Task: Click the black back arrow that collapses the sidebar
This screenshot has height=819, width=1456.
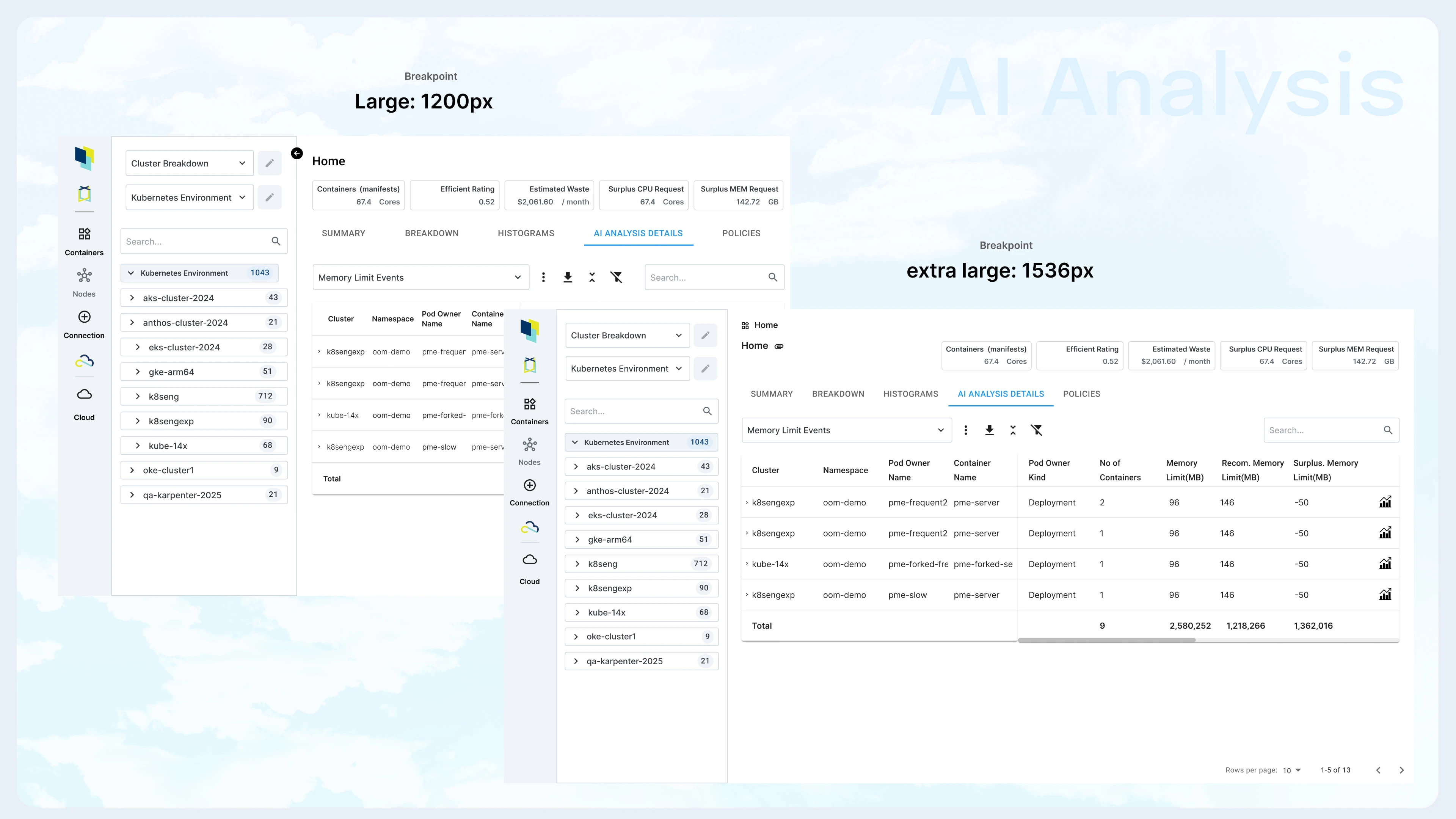Action: coord(297,153)
